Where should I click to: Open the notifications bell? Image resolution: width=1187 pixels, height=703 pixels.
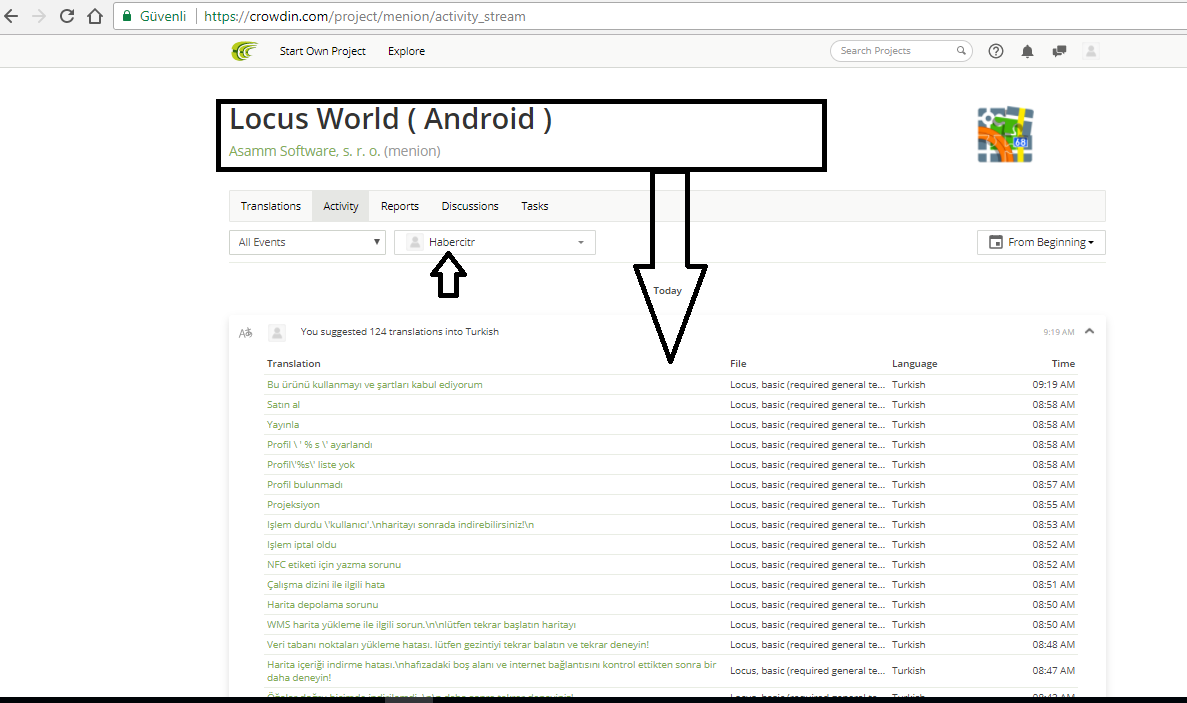tap(1027, 51)
